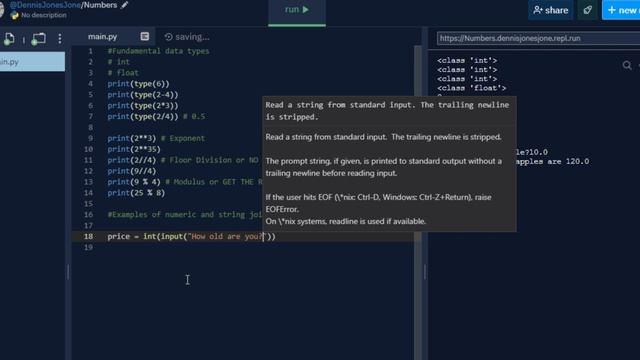Click the 'Numbers' repl title
Image resolution: width=640 pixels, height=360 pixels.
(x=100, y=5)
